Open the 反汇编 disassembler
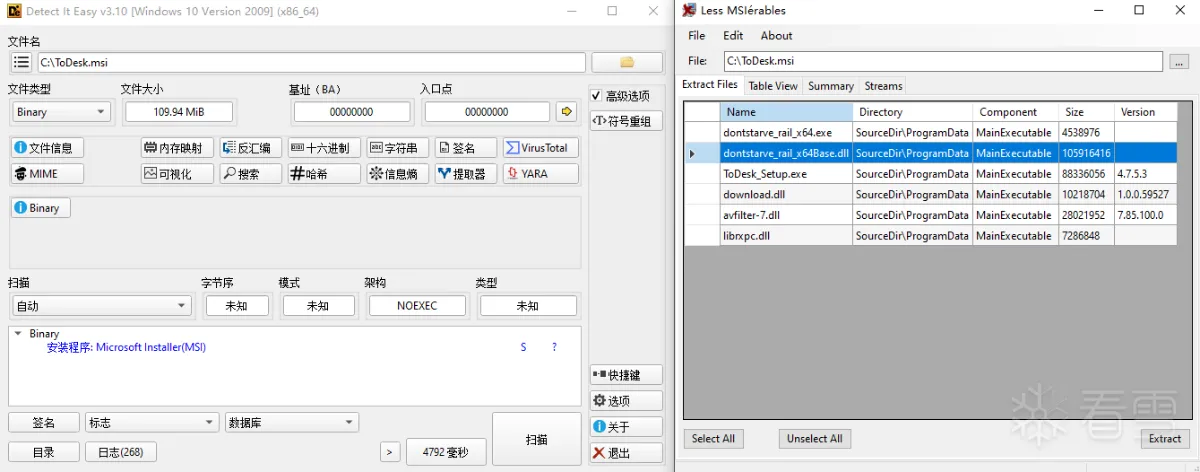Viewport: 1200px width, 472px height. click(x=251, y=148)
